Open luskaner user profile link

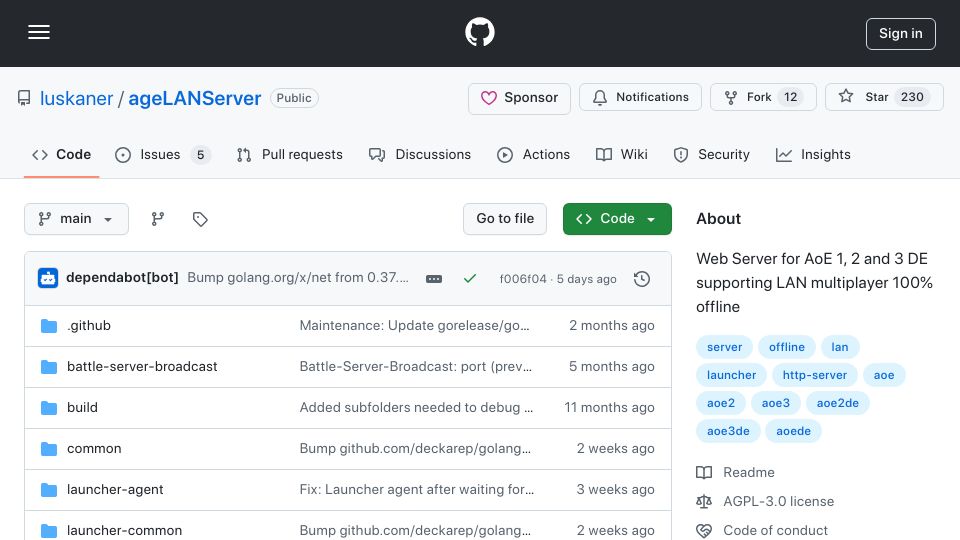coord(77,98)
